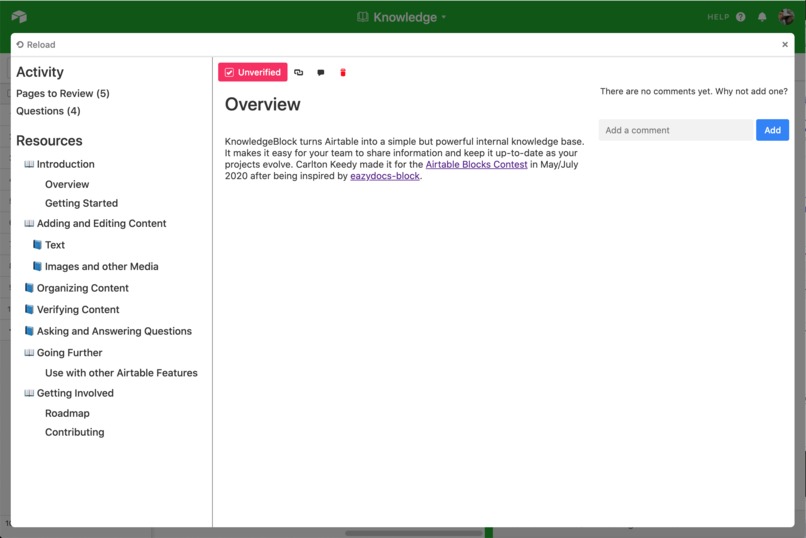Viewport: 806px width, 538px height.
Task: Toggle the Unverified status button
Action: pos(252,72)
